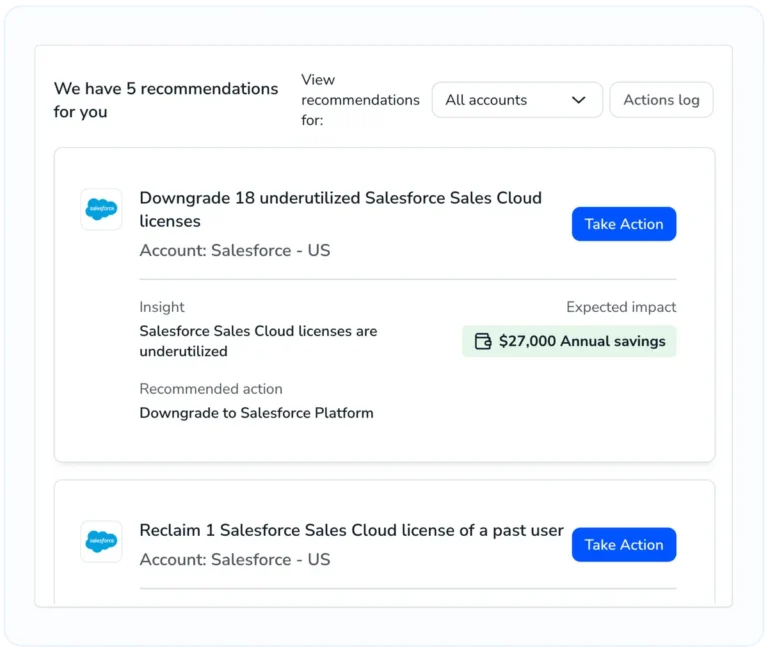Screen dimensions: 768x651
Task: Take Action on Downgrade 18 licenses recommendation
Action: [624, 224]
